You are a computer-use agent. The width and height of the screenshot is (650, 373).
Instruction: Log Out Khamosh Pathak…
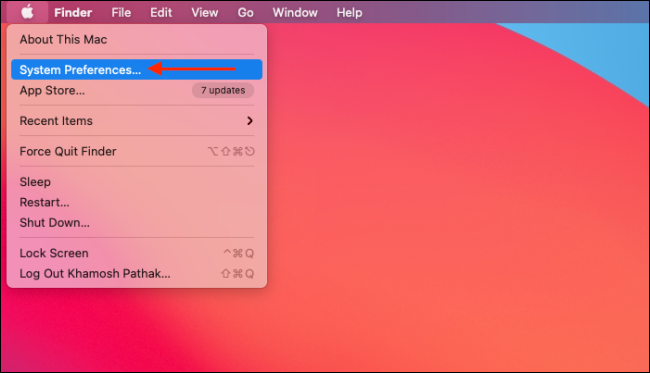pos(137,274)
